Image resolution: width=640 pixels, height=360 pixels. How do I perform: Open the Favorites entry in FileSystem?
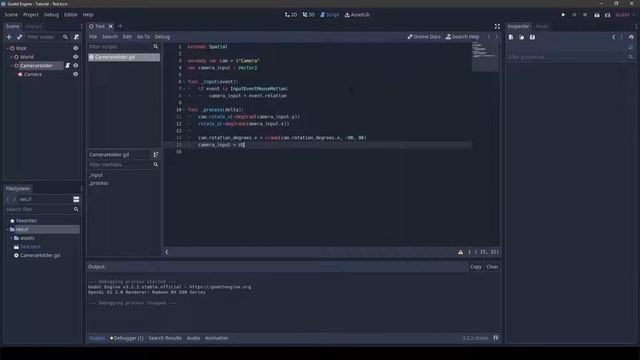pyautogui.click(x=26, y=221)
